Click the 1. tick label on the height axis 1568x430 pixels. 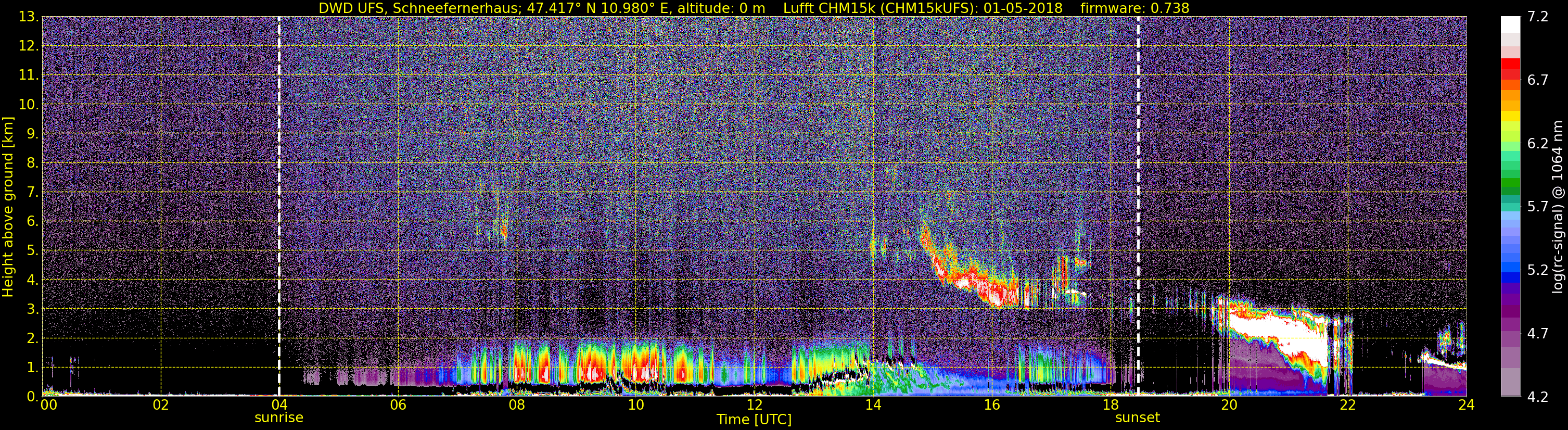(x=32, y=368)
